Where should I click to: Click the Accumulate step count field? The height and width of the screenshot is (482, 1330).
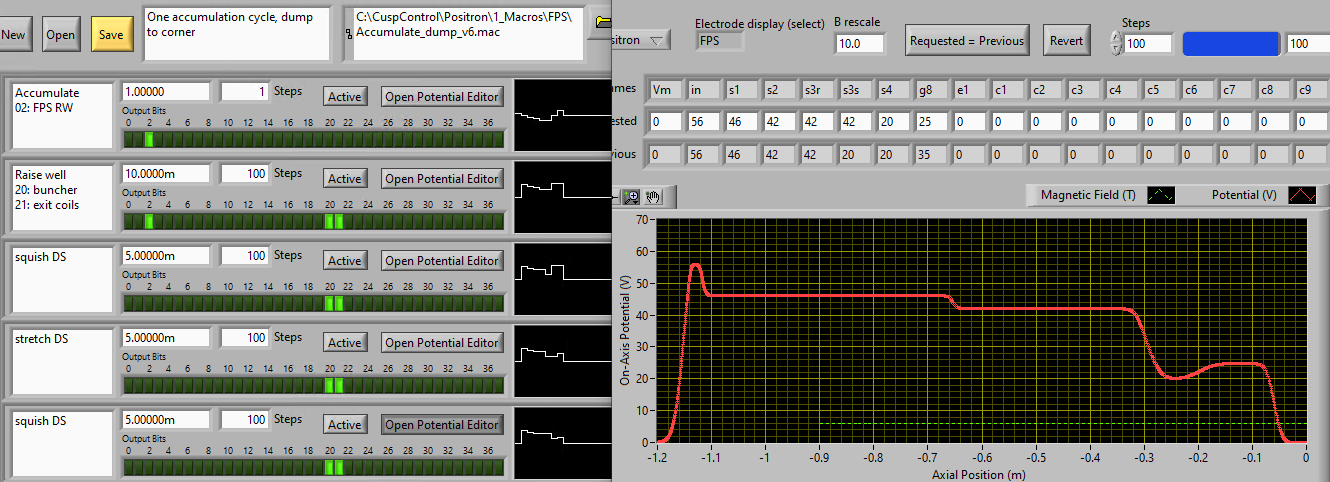point(244,92)
